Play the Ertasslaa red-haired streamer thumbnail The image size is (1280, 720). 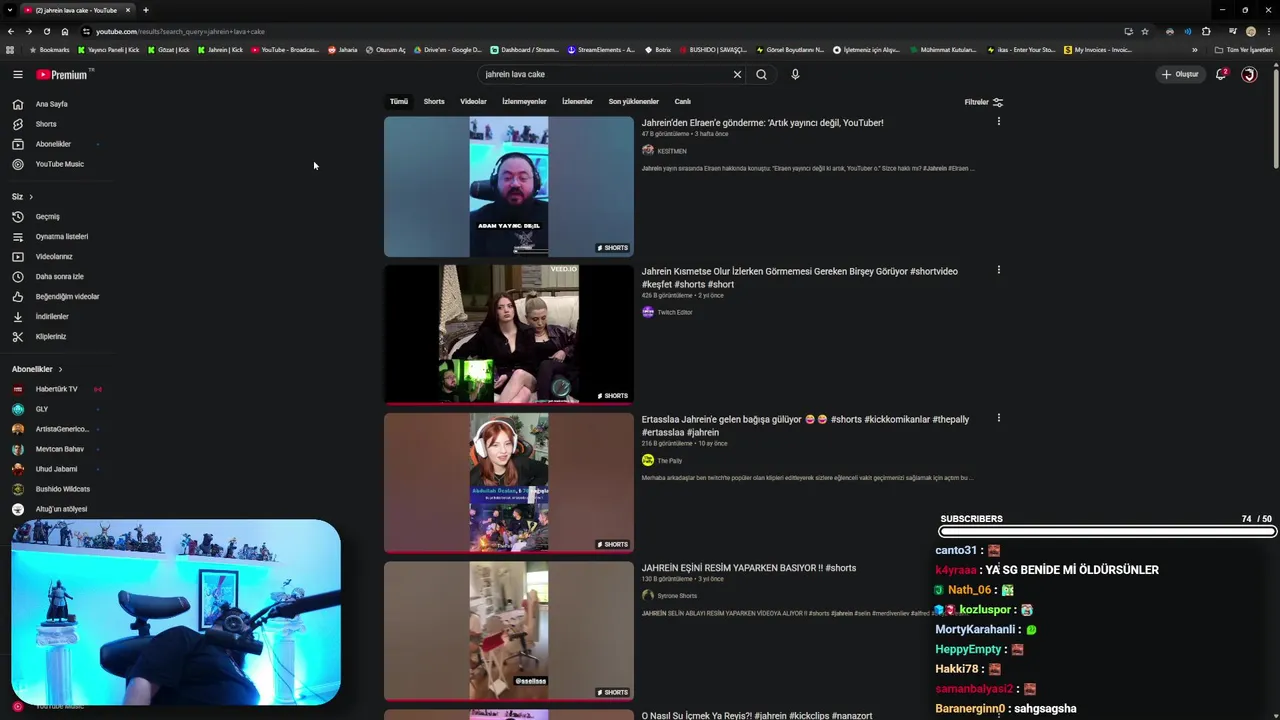[x=509, y=483]
